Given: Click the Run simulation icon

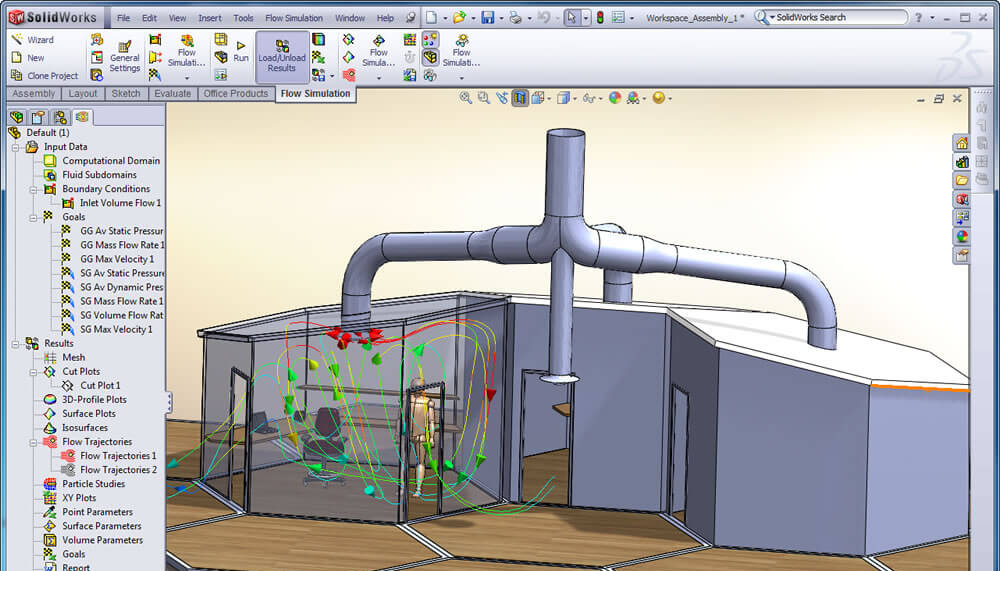Looking at the screenshot, I should click(x=240, y=50).
